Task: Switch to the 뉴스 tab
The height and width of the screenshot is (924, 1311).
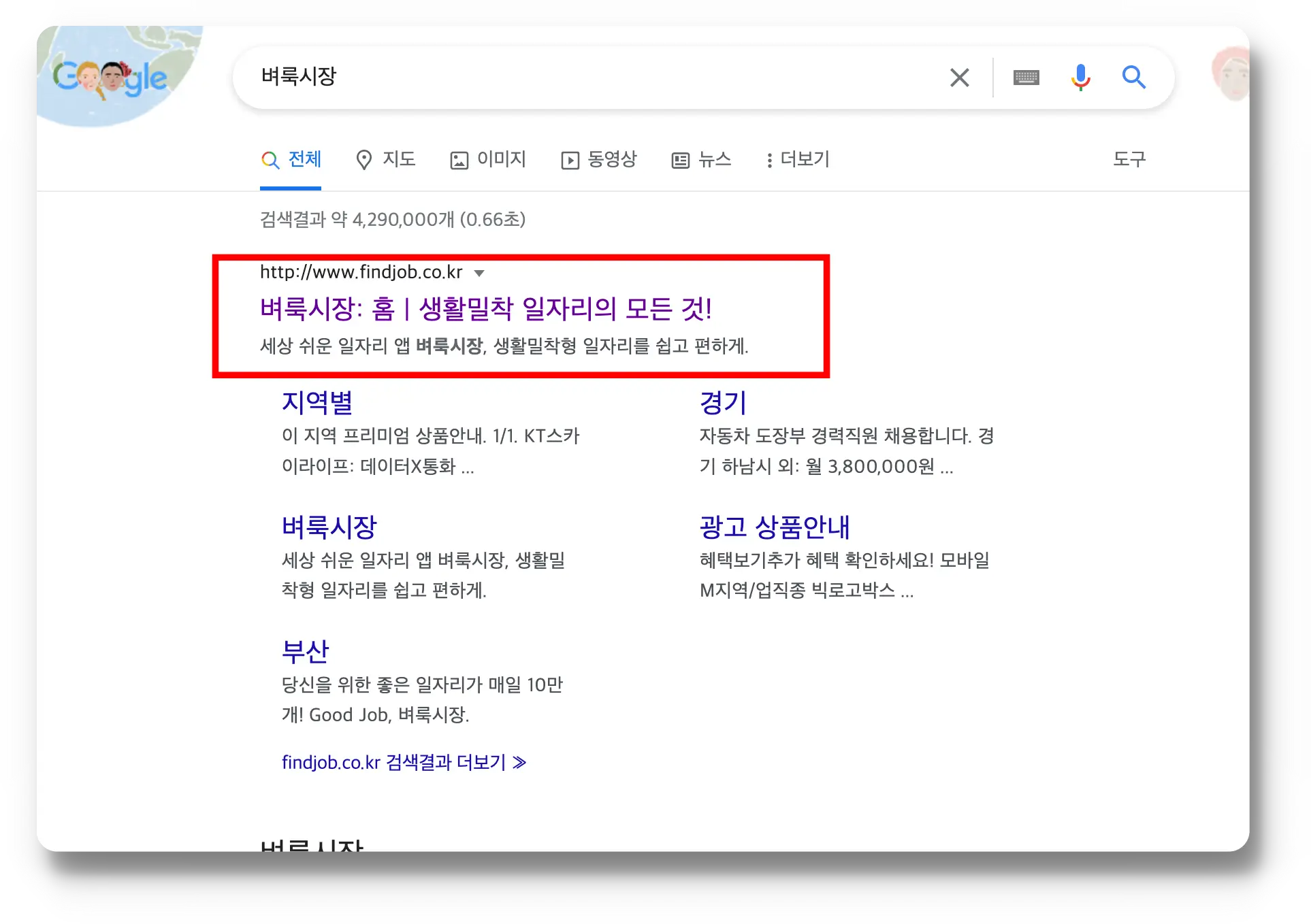Action: (701, 160)
